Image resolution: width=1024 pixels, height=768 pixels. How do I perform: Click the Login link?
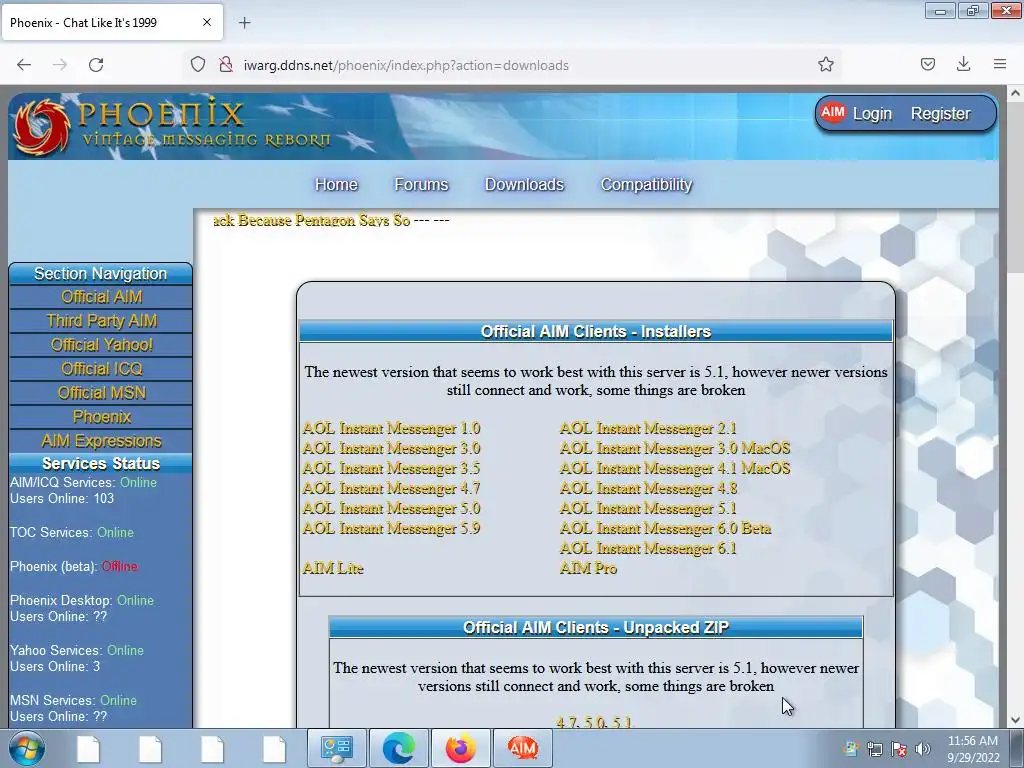coord(872,114)
